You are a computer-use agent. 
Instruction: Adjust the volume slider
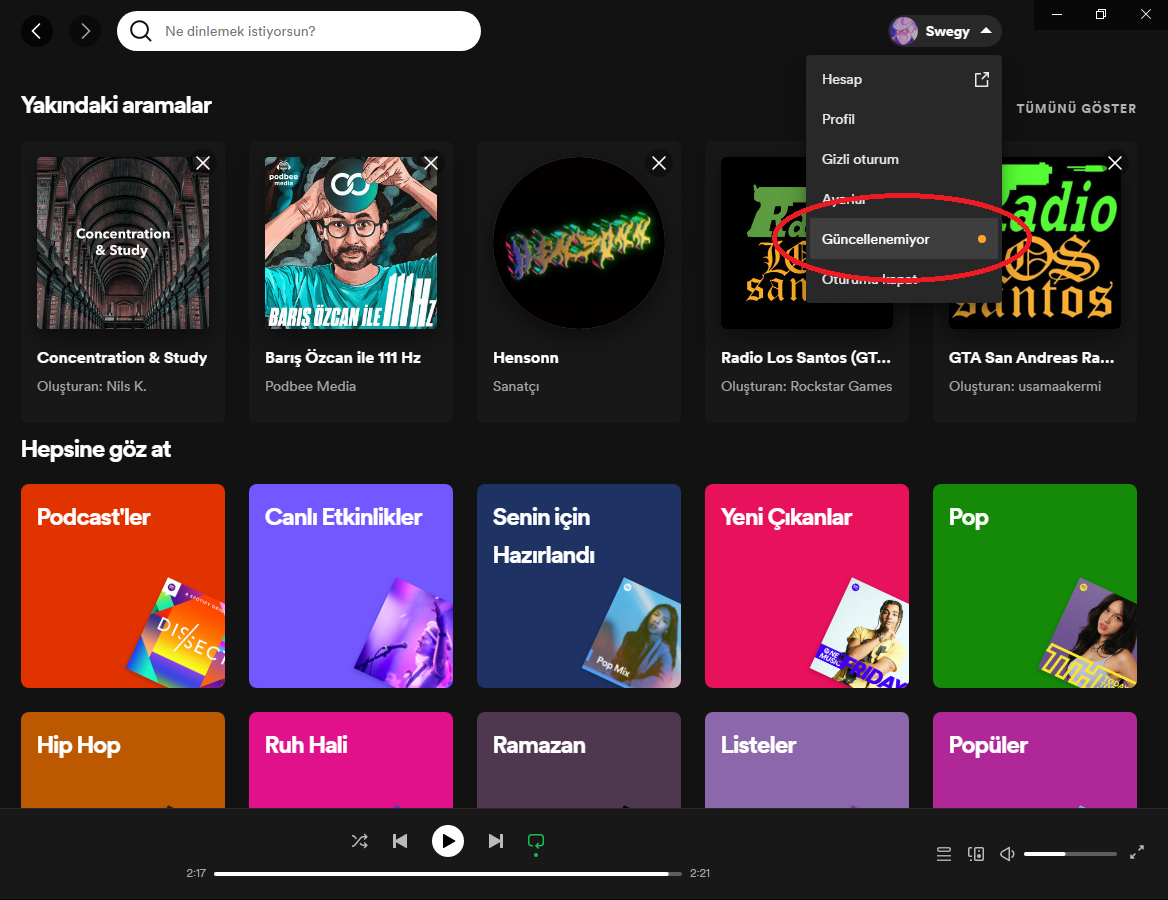click(1070, 854)
